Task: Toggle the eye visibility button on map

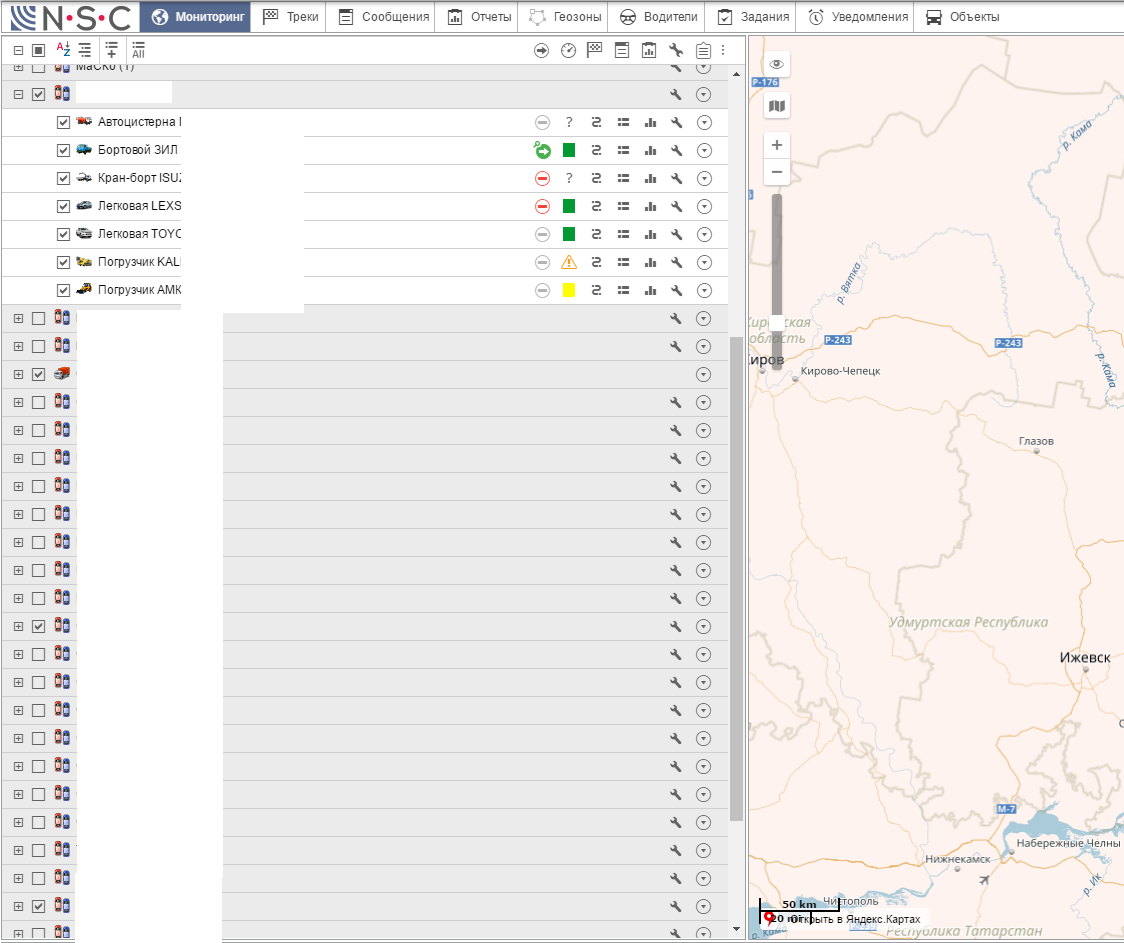Action: point(777,65)
